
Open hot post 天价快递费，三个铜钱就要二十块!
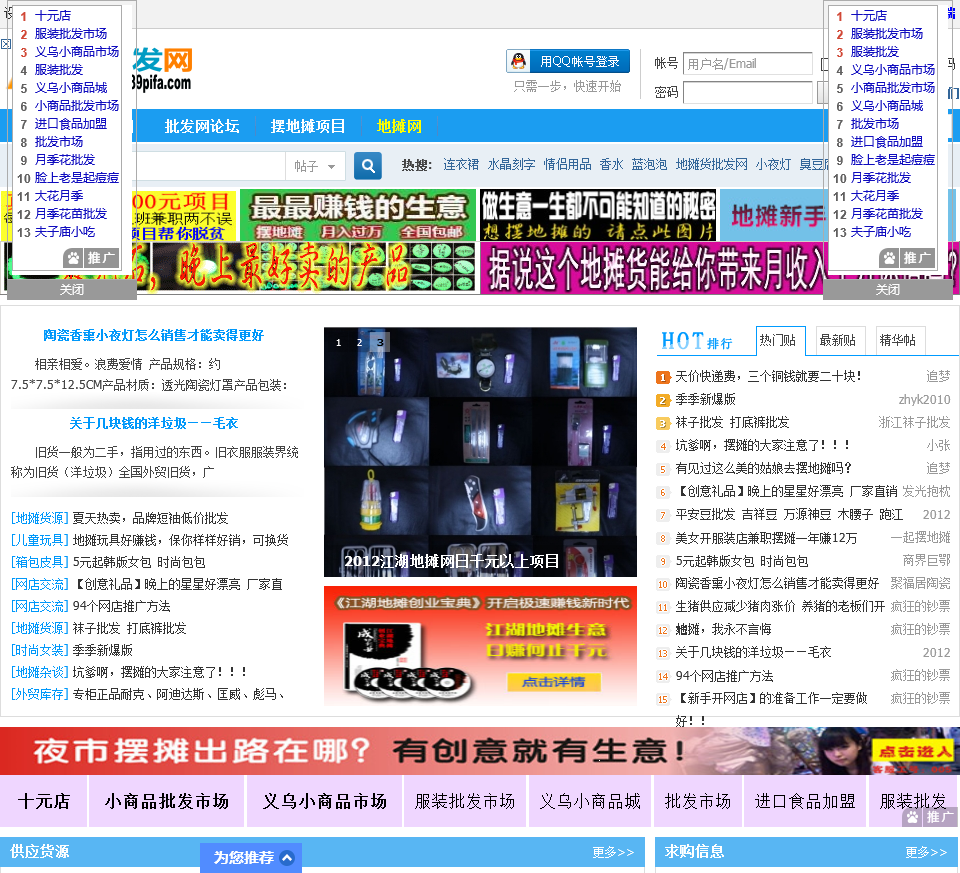click(768, 377)
